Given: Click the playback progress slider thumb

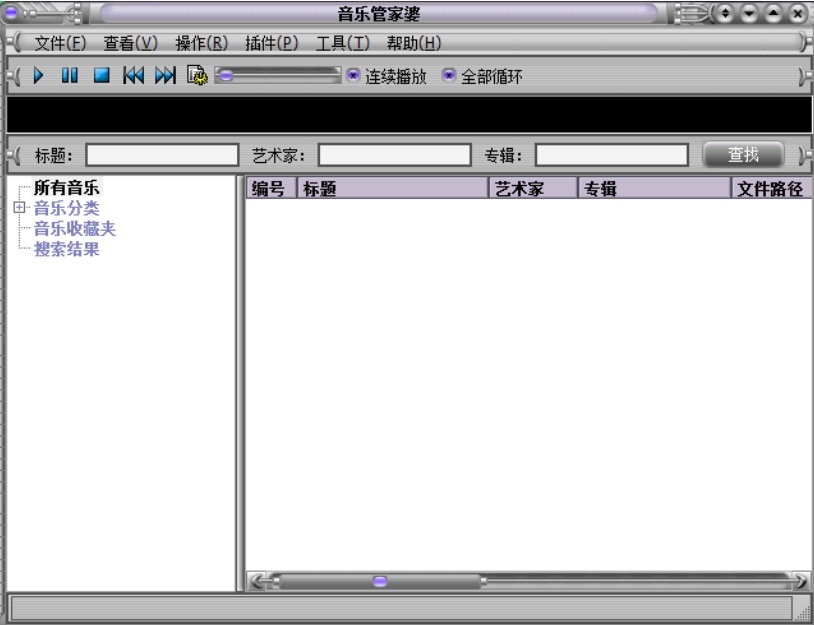Looking at the screenshot, I should coord(226,76).
